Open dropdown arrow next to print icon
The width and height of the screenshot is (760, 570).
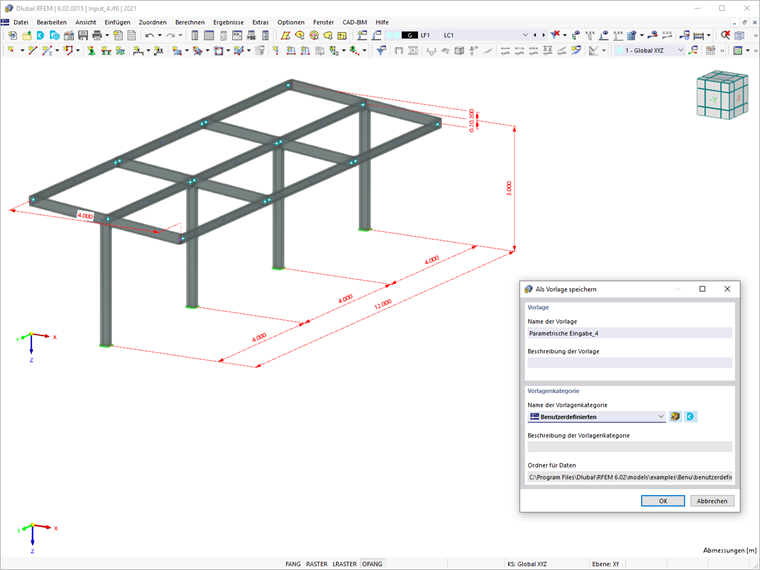(107, 35)
